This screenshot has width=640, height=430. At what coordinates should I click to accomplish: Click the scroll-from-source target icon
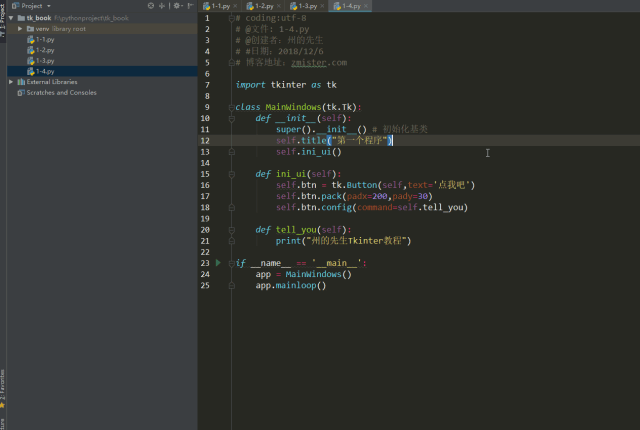(151, 6)
